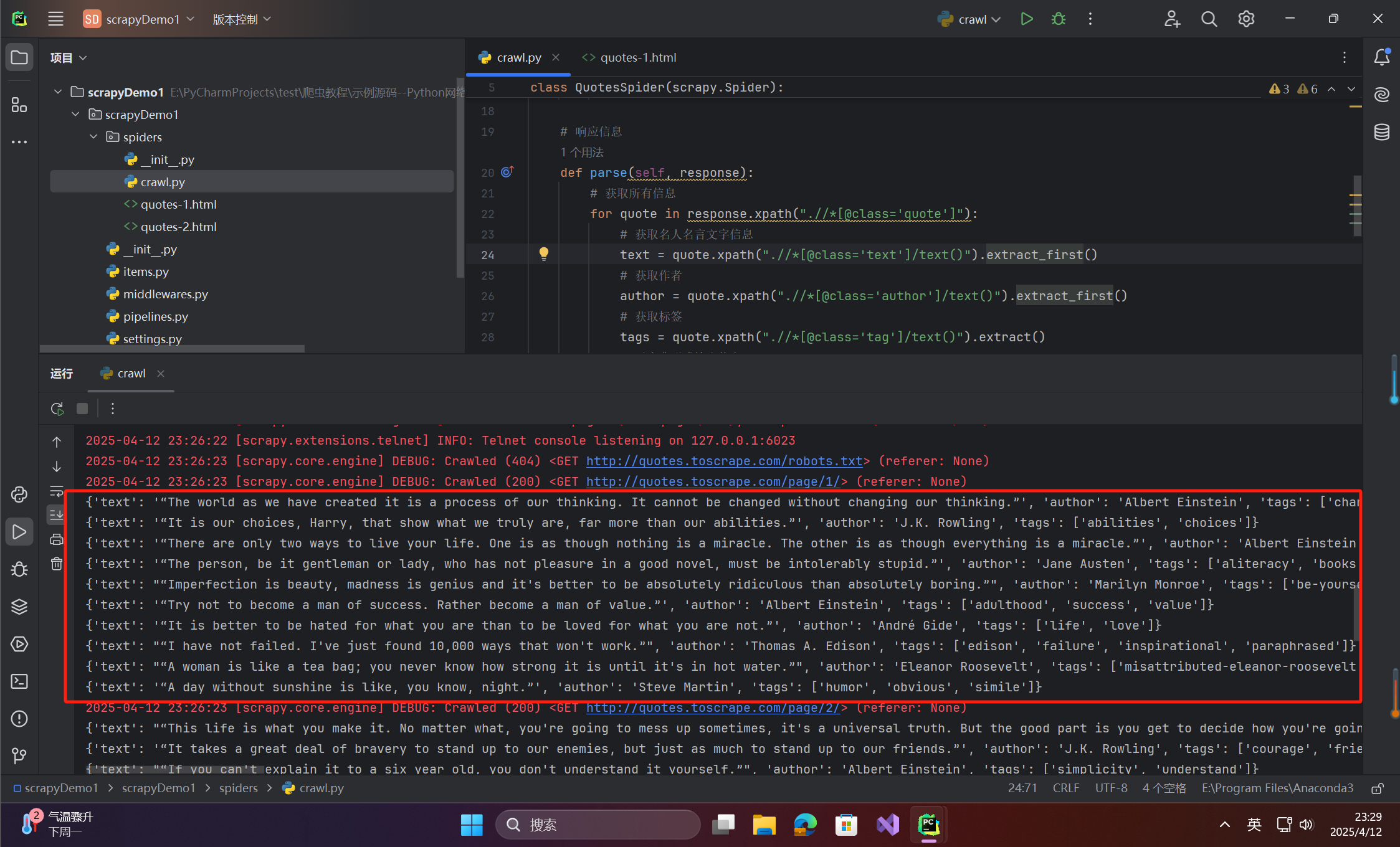
Task: Click the project tree horizontal scrollbar
Action: point(172,349)
